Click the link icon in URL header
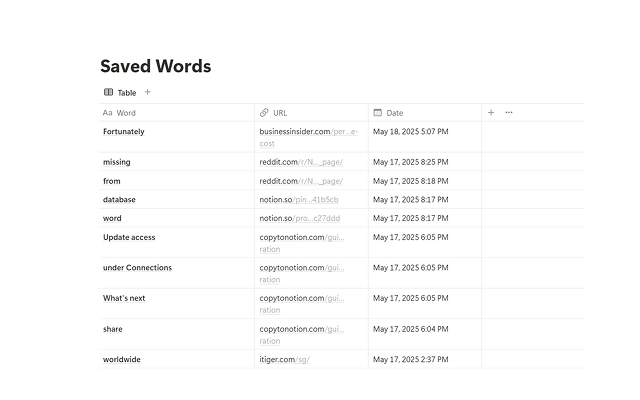 coord(264,113)
